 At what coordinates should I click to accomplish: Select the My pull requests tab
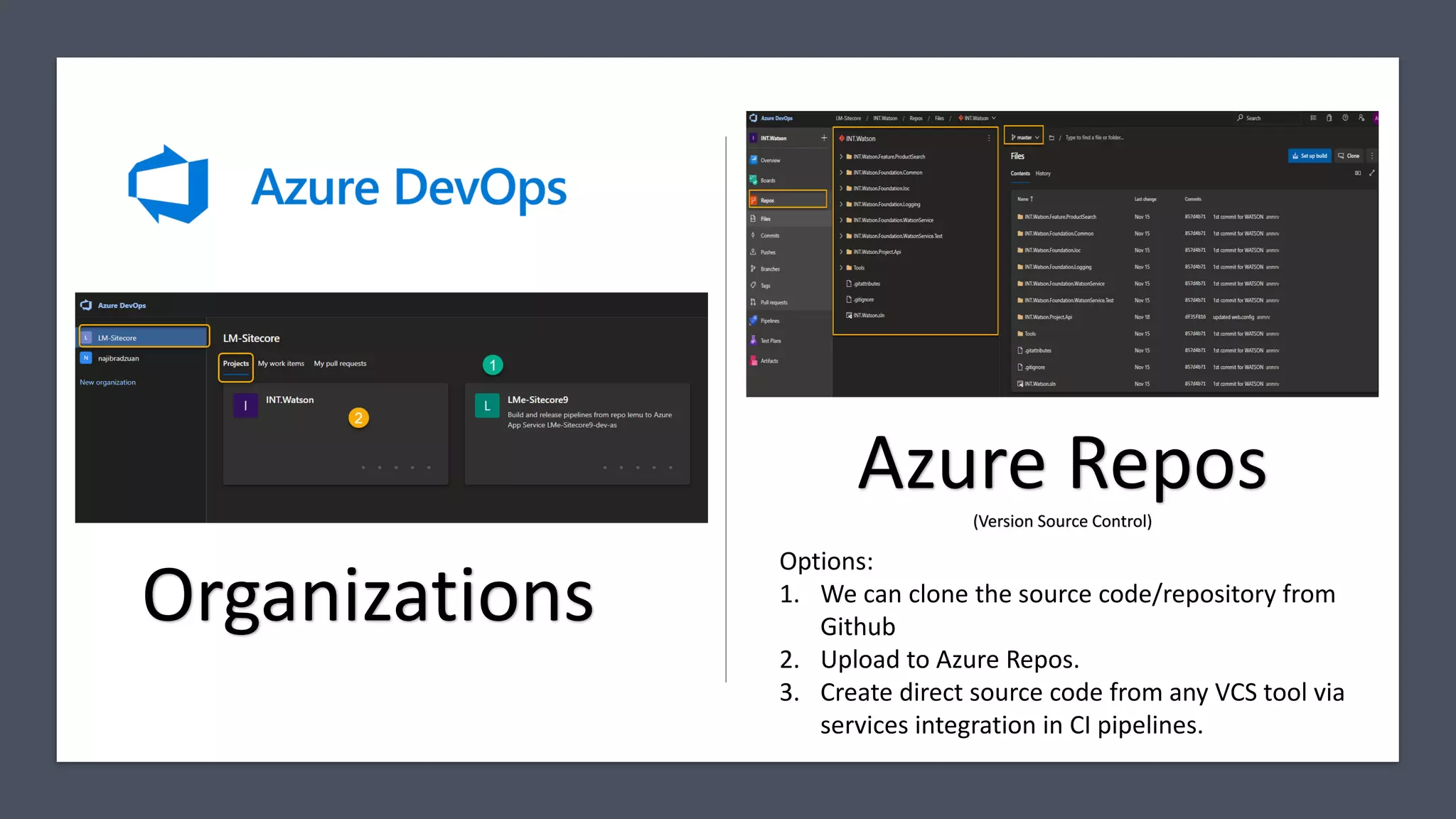pos(341,363)
